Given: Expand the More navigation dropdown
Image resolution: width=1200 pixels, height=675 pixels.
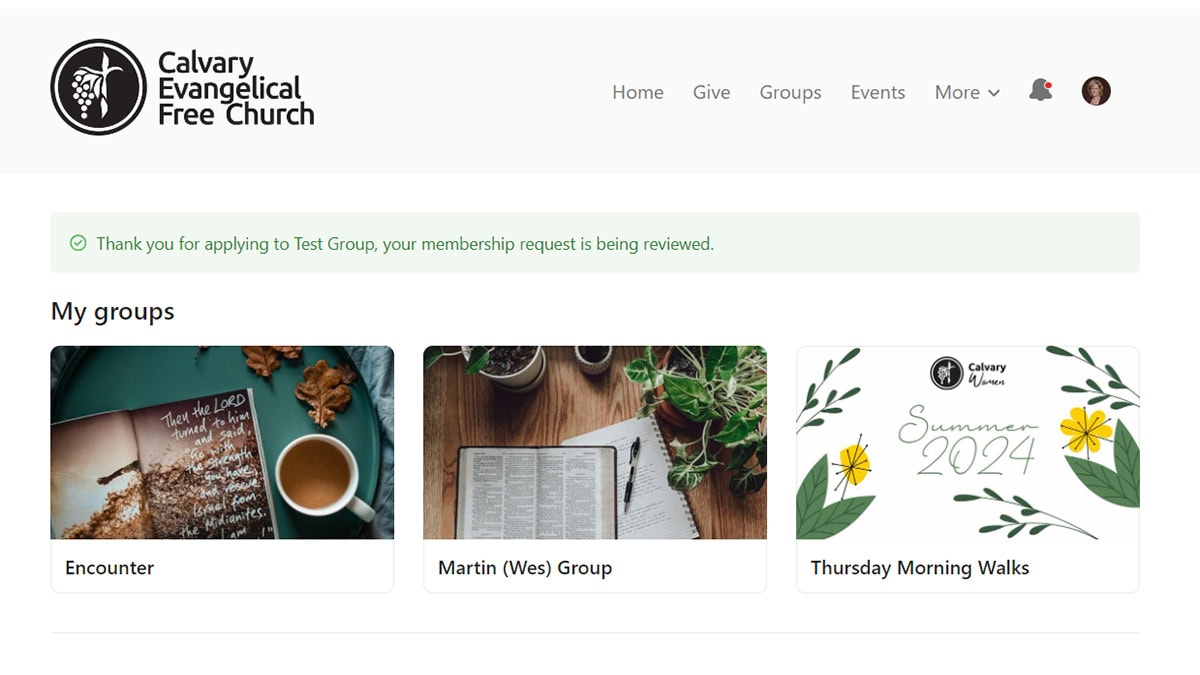Looking at the screenshot, I should tap(966, 92).
